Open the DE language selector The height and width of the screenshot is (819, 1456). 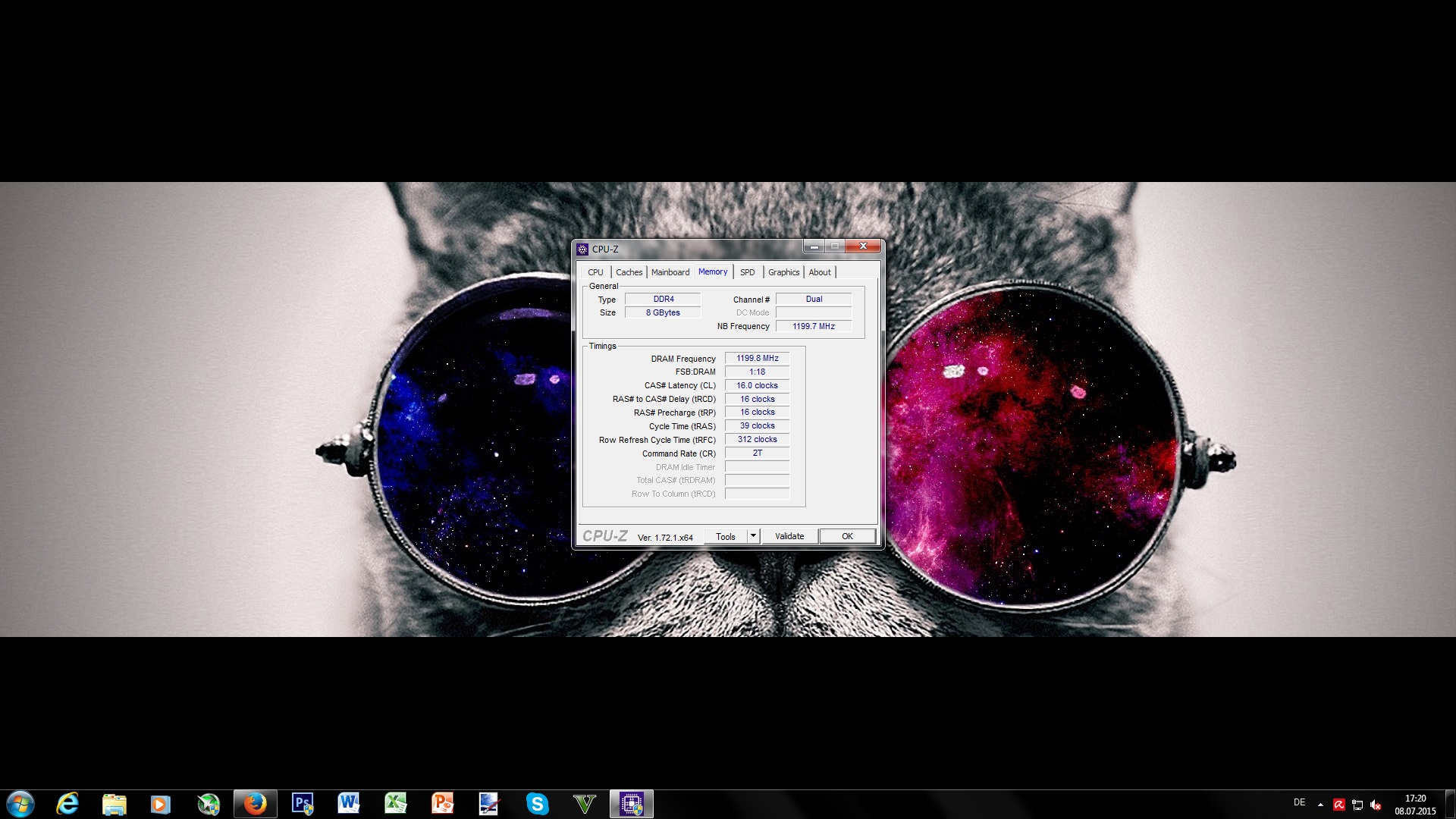tap(1299, 802)
